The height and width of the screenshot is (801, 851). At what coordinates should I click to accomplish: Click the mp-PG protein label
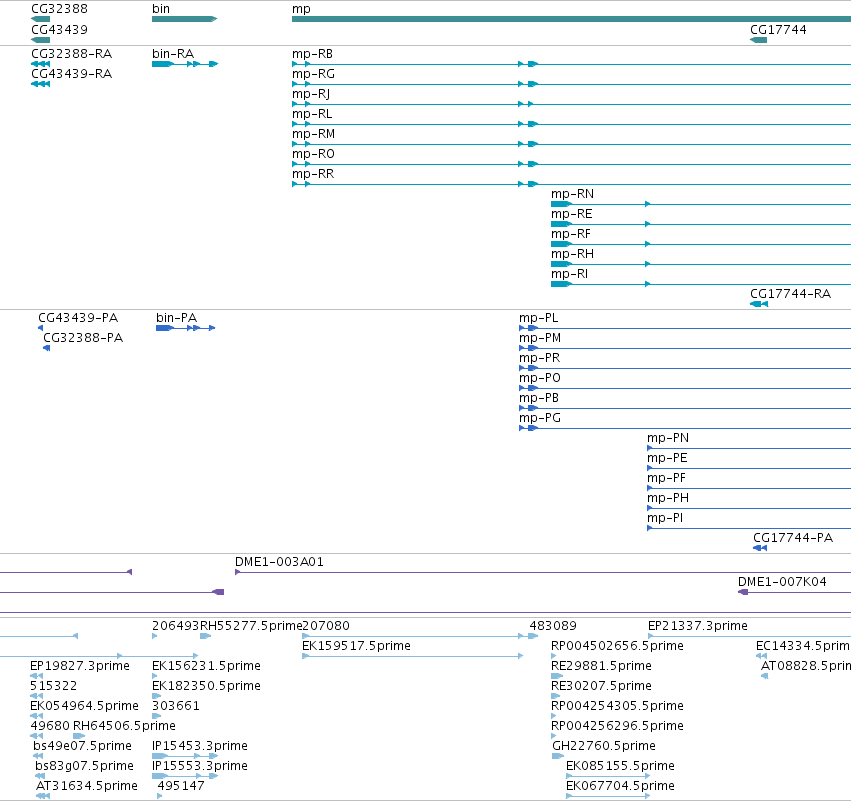(539, 418)
